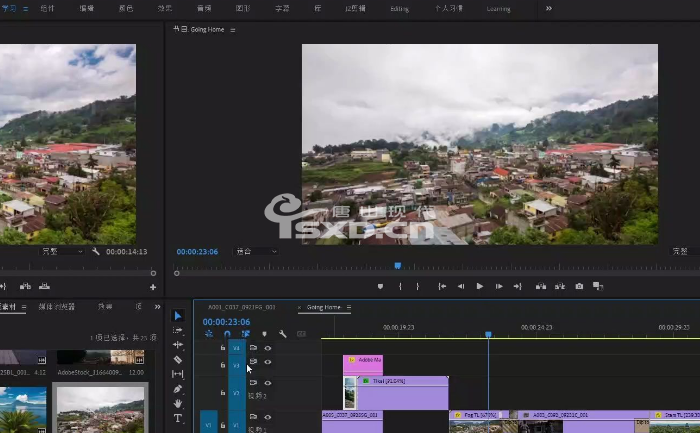Click Play button in Program monitor
700x433 pixels.
(x=479, y=286)
